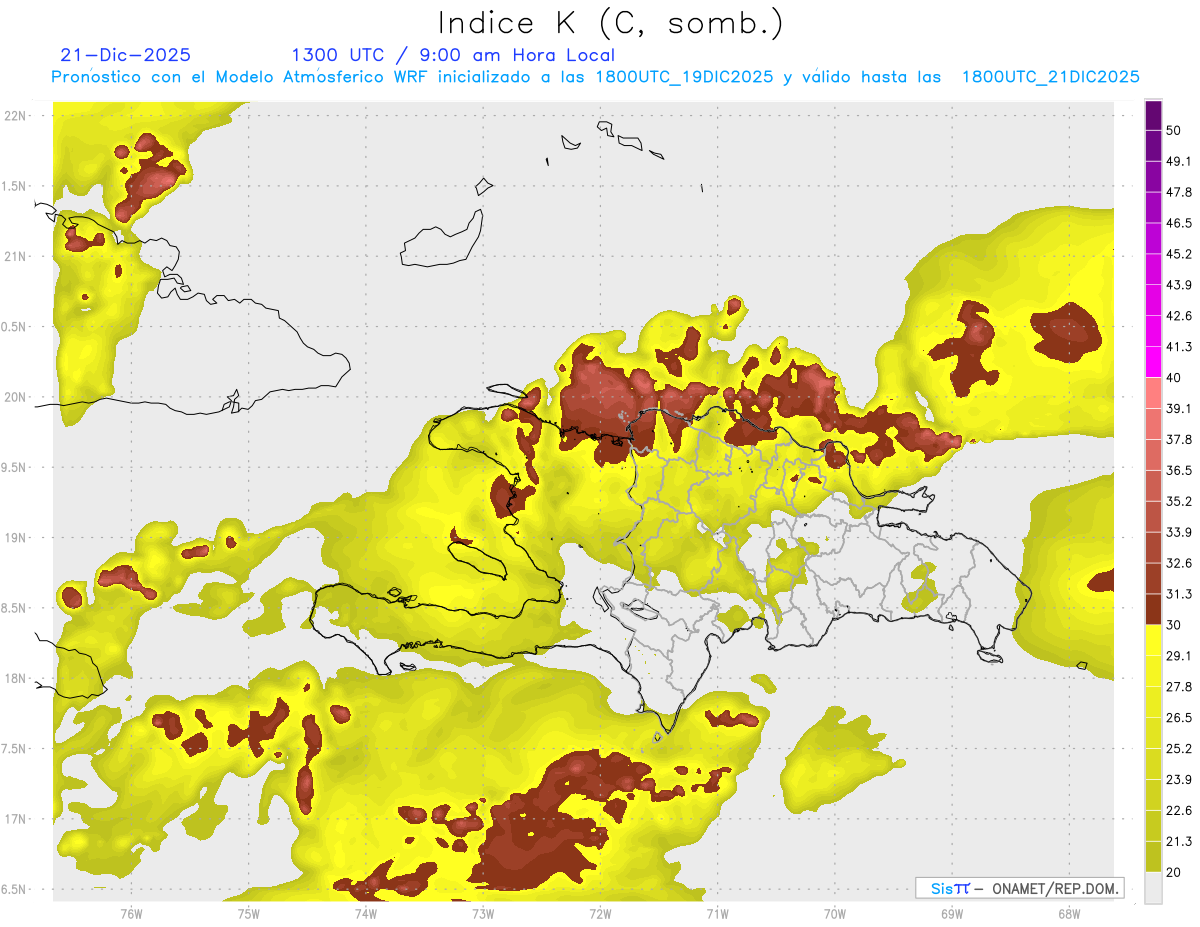Pick the salmon legend swatch between 39.1 and 40

[1154, 393]
